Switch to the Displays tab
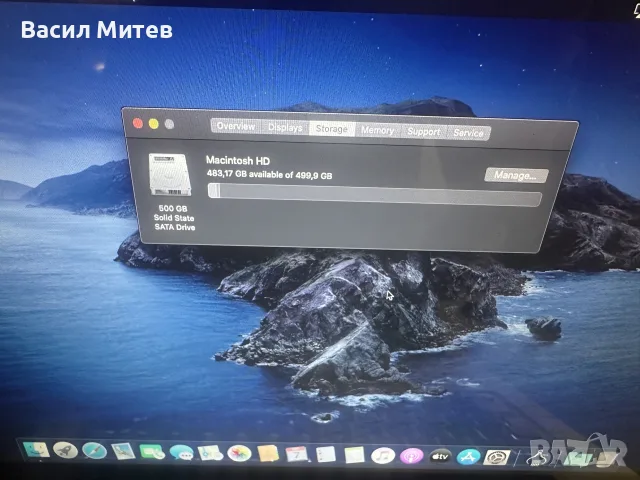This screenshot has width=640, height=480. tap(285, 128)
